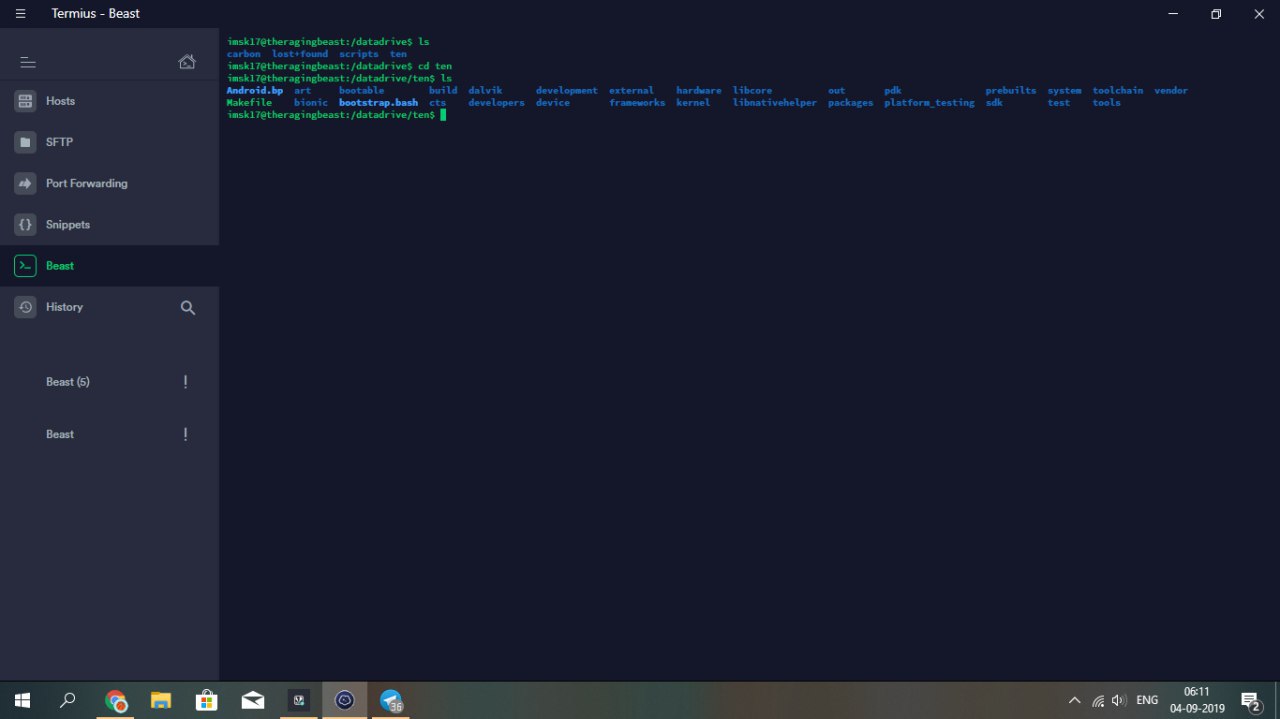The height and width of the screenshot is (719, 1280).
Task: Click the 'developers' directory name
Action: point(496,102)
